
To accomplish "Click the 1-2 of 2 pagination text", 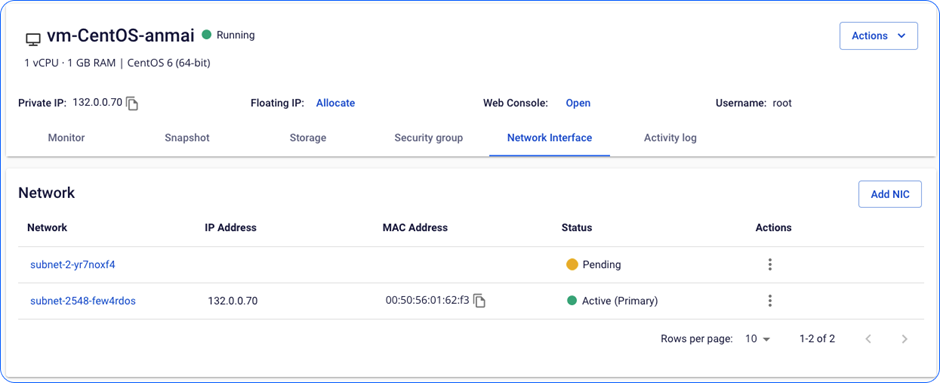I will [817, 339].
